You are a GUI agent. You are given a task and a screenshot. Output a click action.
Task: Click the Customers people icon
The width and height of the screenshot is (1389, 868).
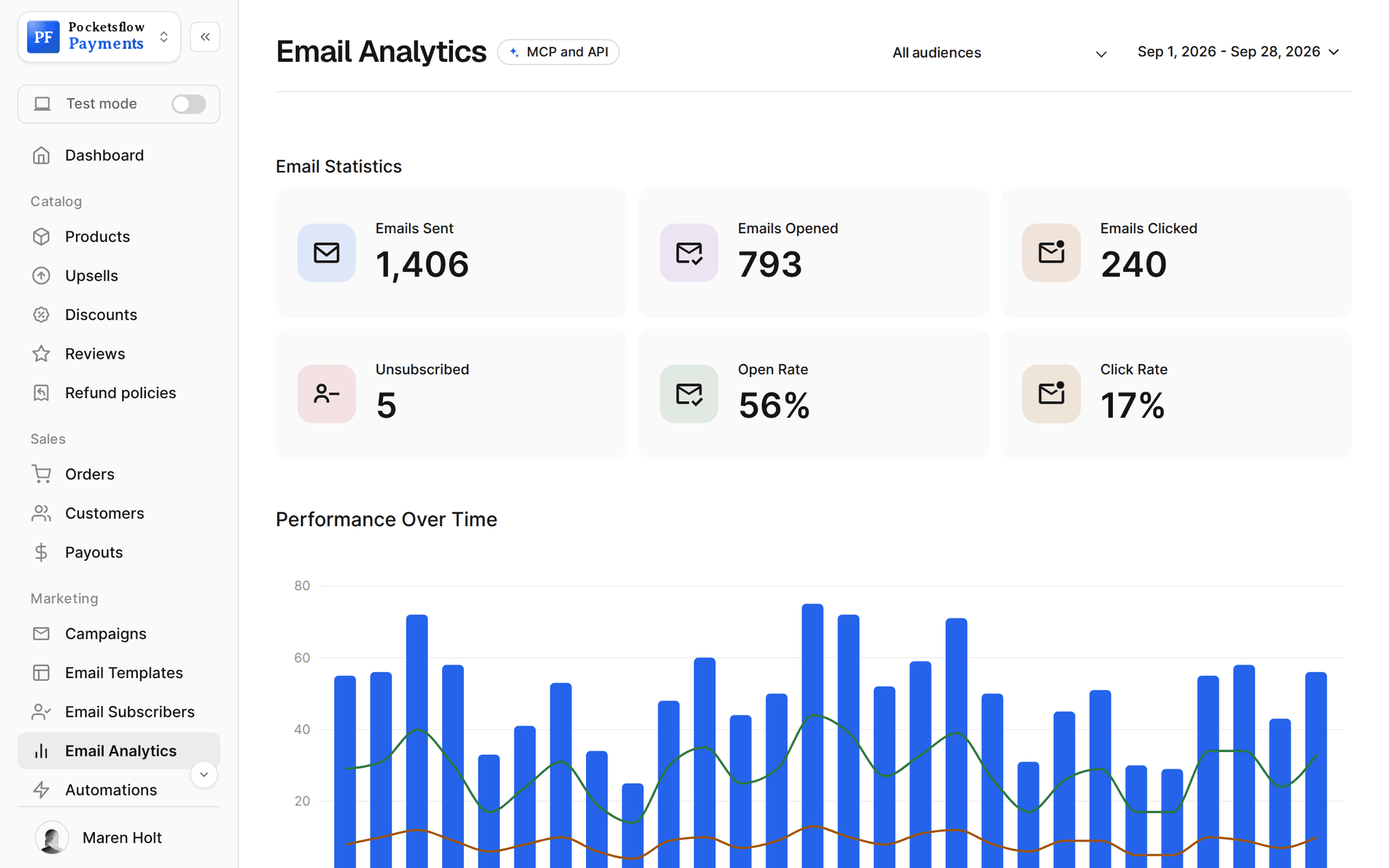(41, 513)
